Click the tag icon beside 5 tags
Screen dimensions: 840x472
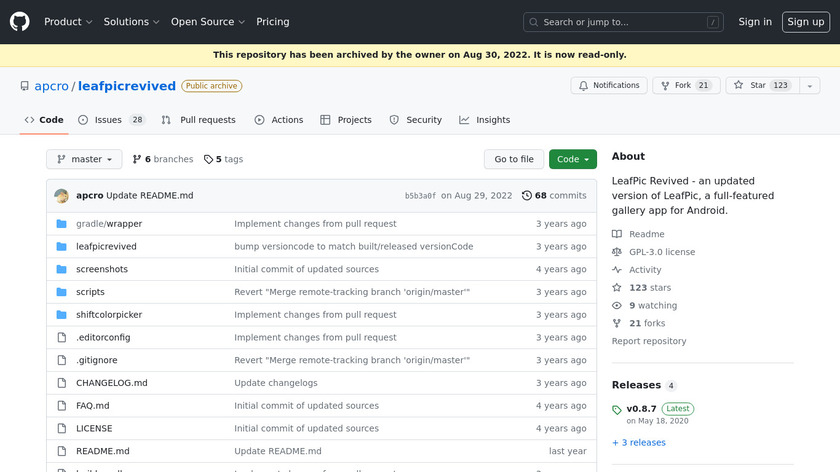[x=208, y=159]
